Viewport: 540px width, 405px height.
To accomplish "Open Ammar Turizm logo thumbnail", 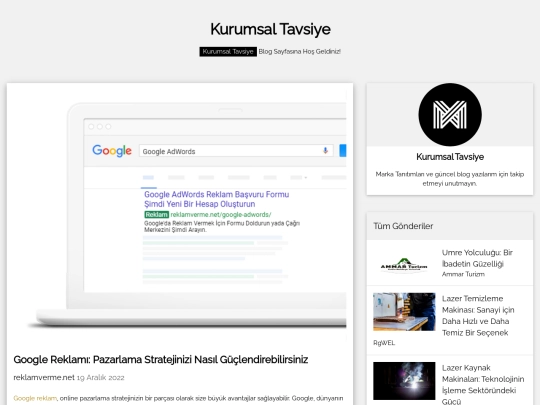I will click(404, 266).
